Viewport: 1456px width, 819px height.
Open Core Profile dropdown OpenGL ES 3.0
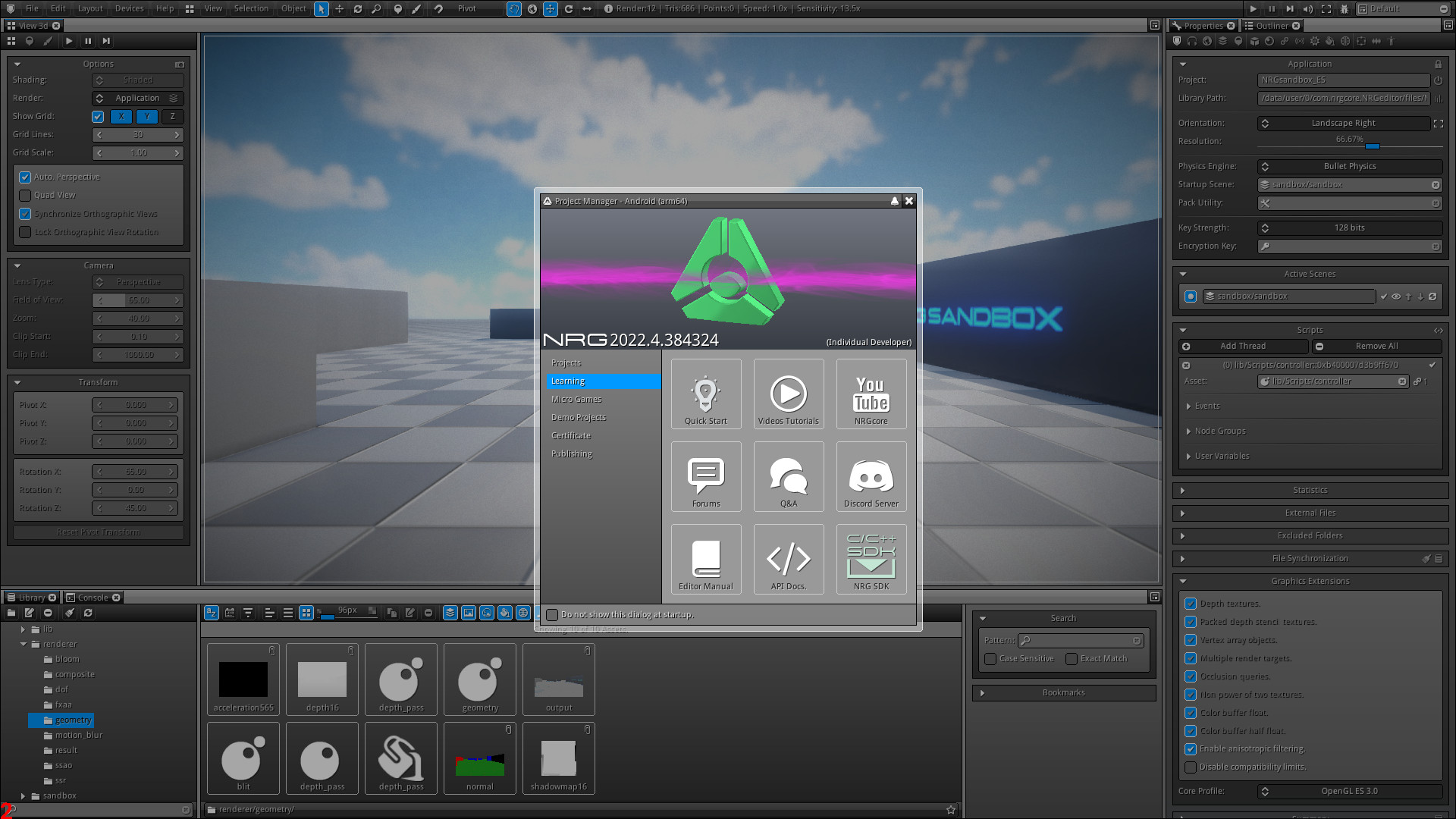click(1350, 791)
